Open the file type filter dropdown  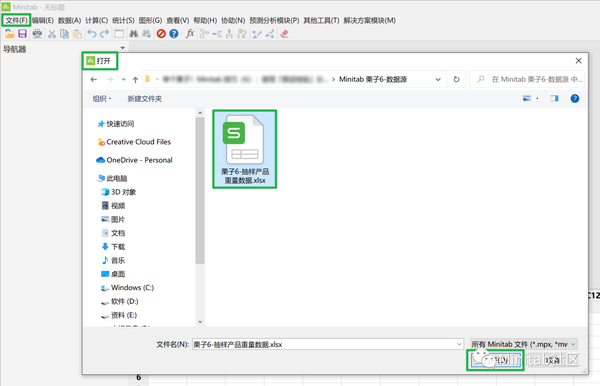tap(523, 344)
